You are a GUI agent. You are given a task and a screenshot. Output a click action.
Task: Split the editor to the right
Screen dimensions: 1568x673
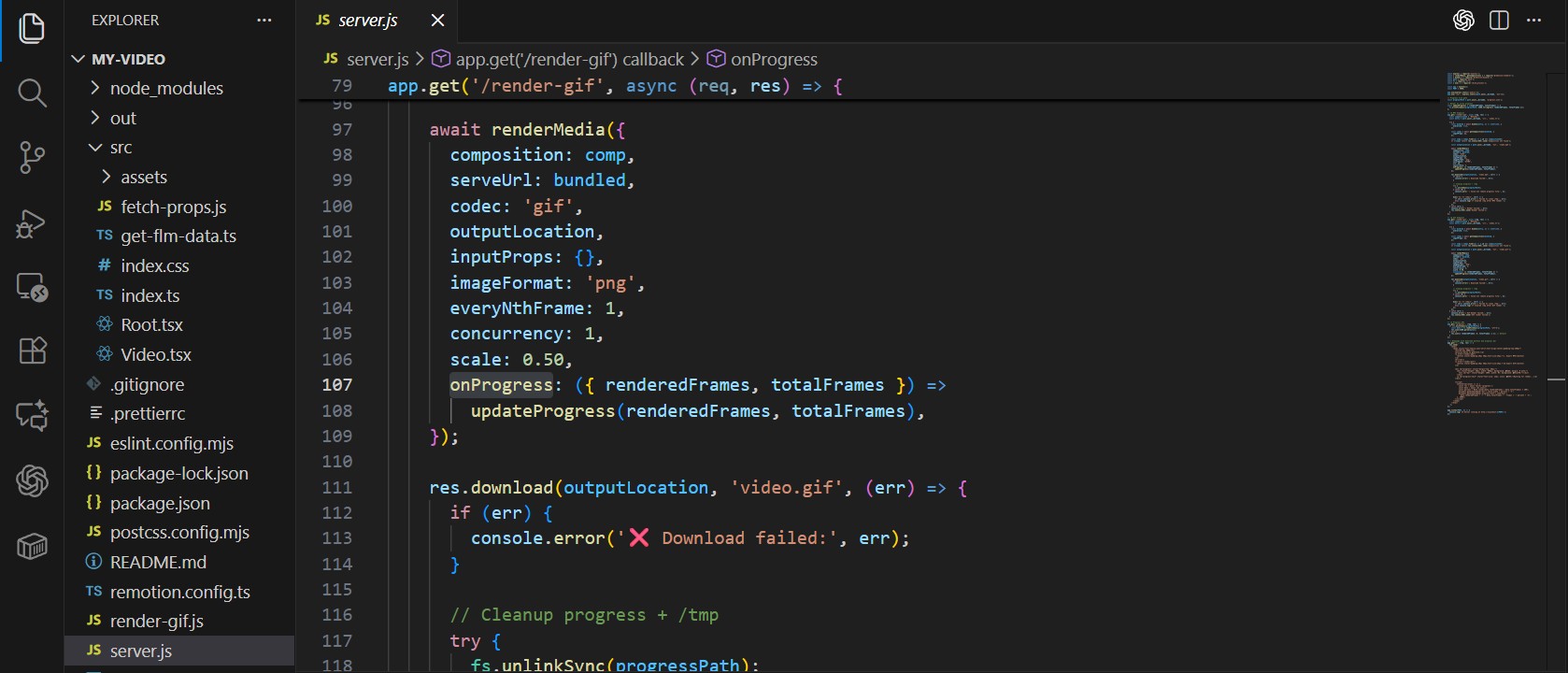click(x=1499, y=20)
